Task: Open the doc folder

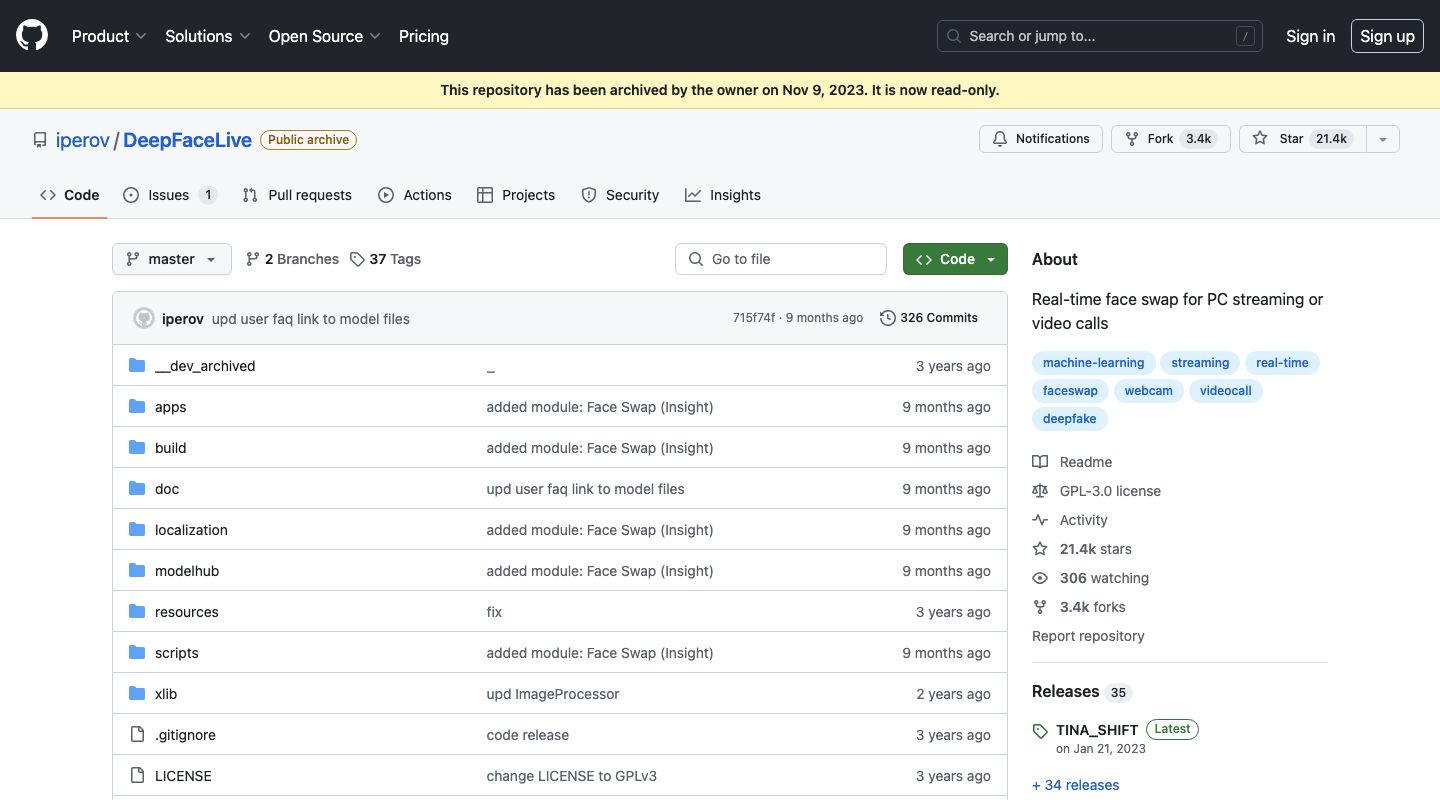Action: pyautogui.click(x=167, y=489)
